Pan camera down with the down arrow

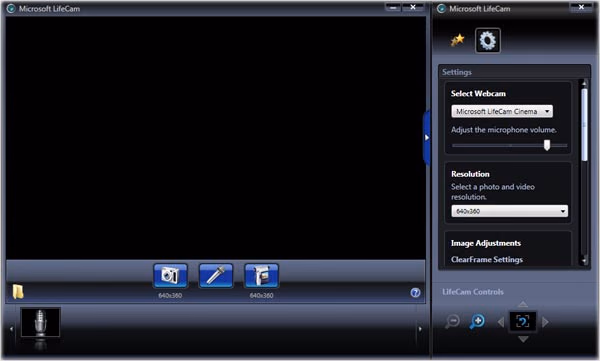point(523,339)
